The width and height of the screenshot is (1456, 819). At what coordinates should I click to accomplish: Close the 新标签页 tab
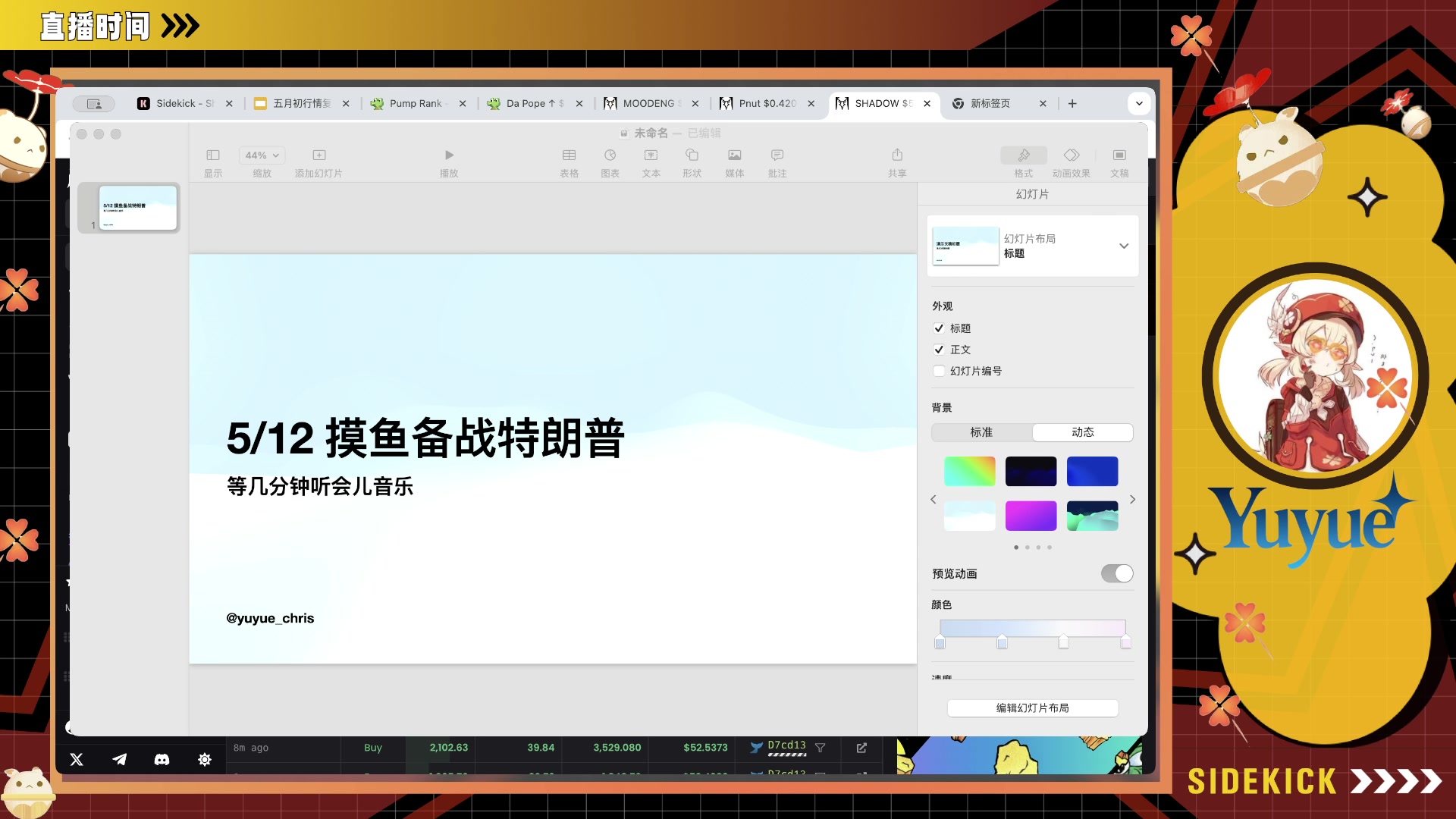1043,104
